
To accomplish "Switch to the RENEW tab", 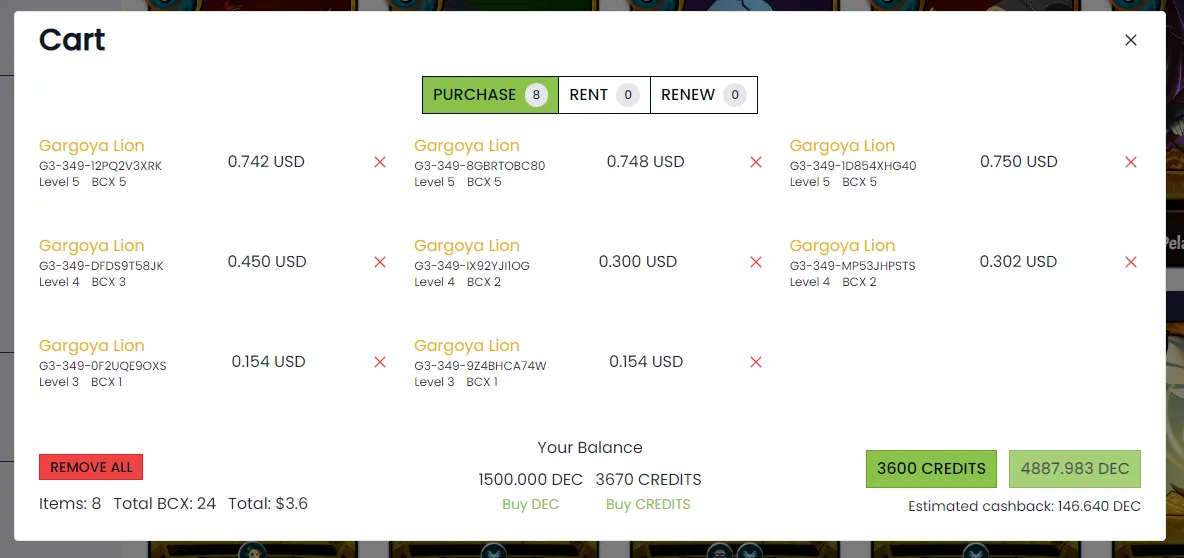I will click(704, 95).
